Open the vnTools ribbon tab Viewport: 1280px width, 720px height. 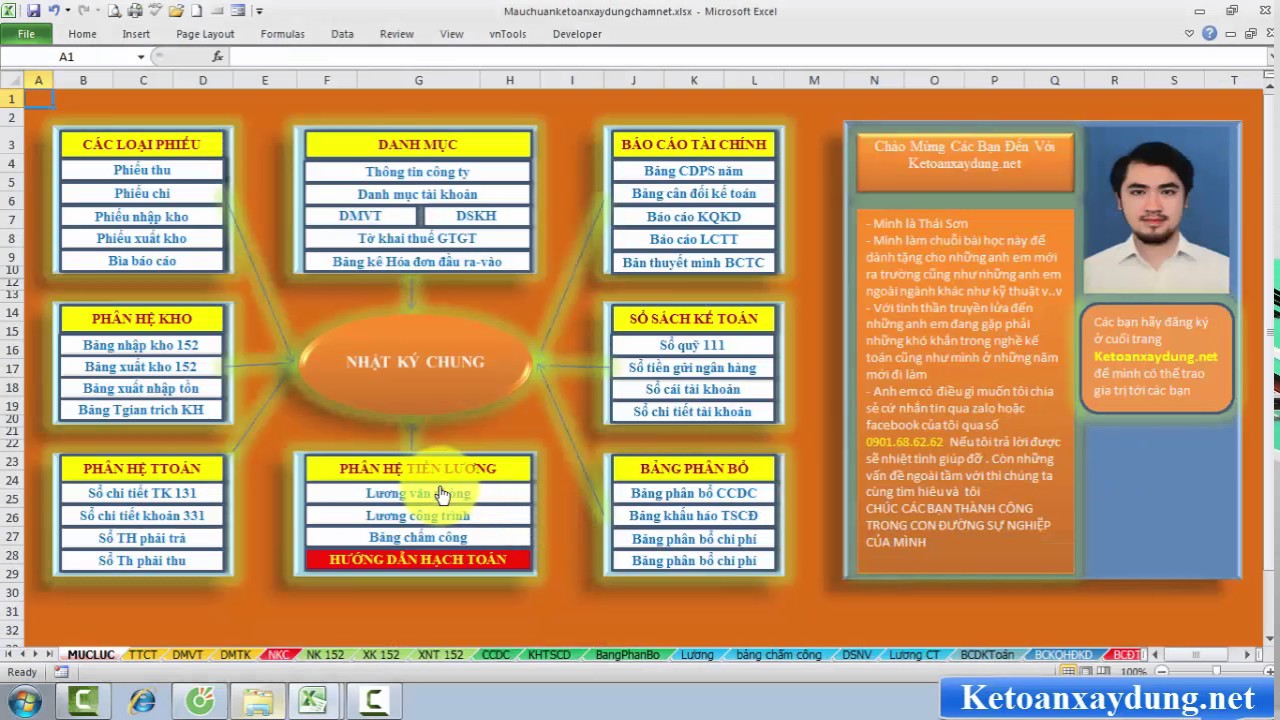click(508, 34)
